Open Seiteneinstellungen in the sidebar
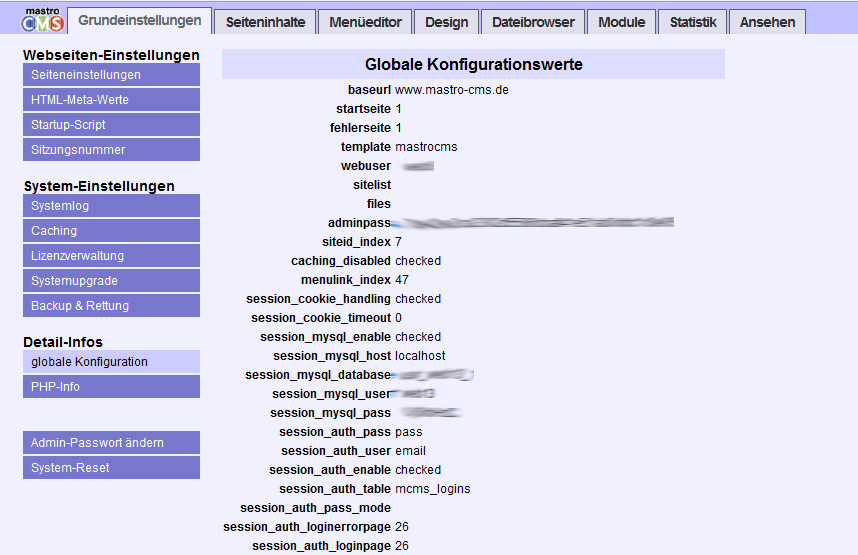The height and width of the screenshot is (555, 858). click(111, 74)
